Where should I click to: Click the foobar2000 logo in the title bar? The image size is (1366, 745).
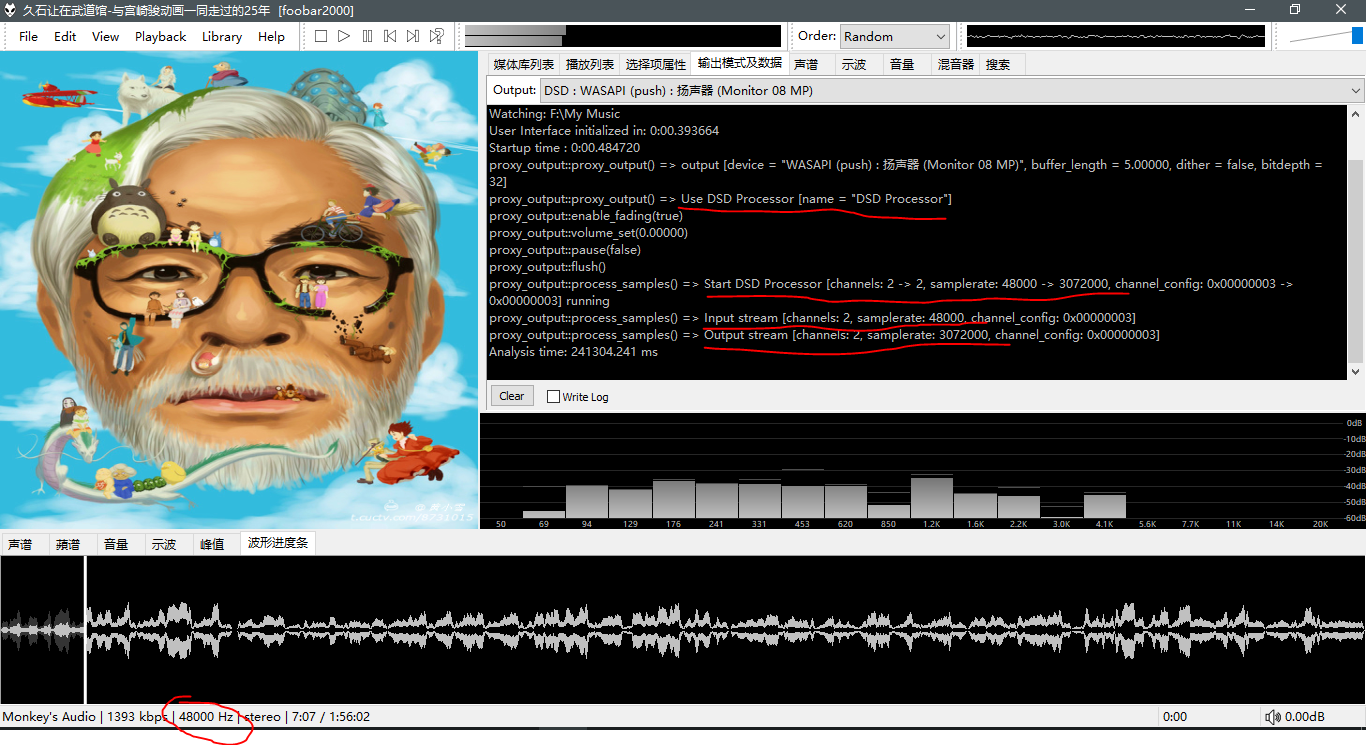click(10, 9)
